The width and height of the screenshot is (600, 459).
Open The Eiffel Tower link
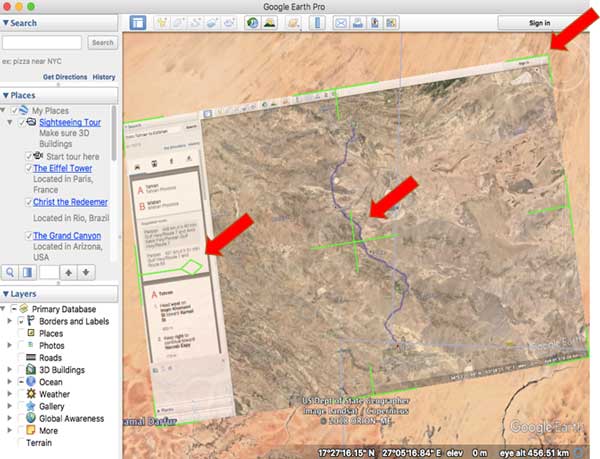click(63, 168)
